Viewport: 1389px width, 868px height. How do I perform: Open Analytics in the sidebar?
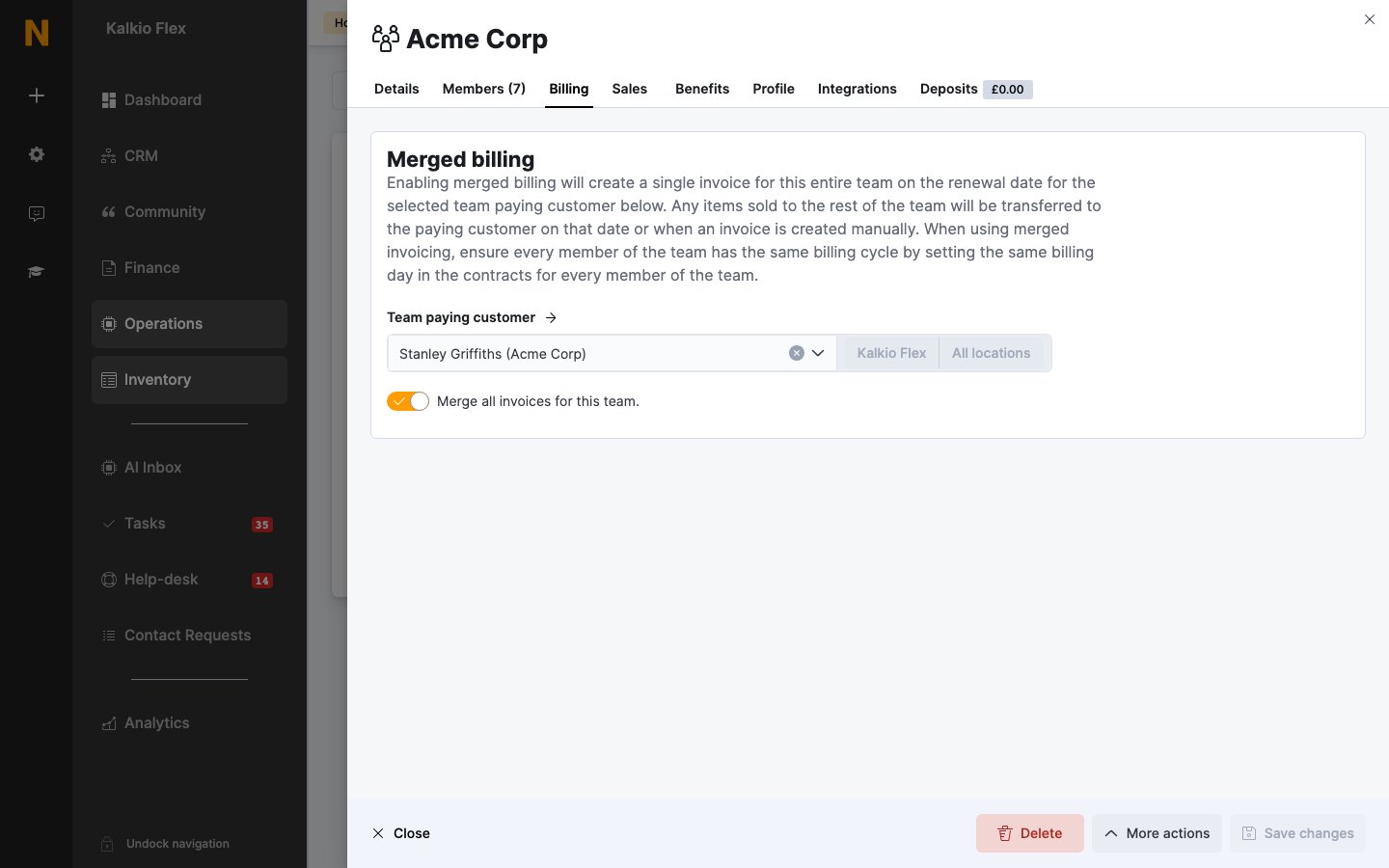(189, 723)
